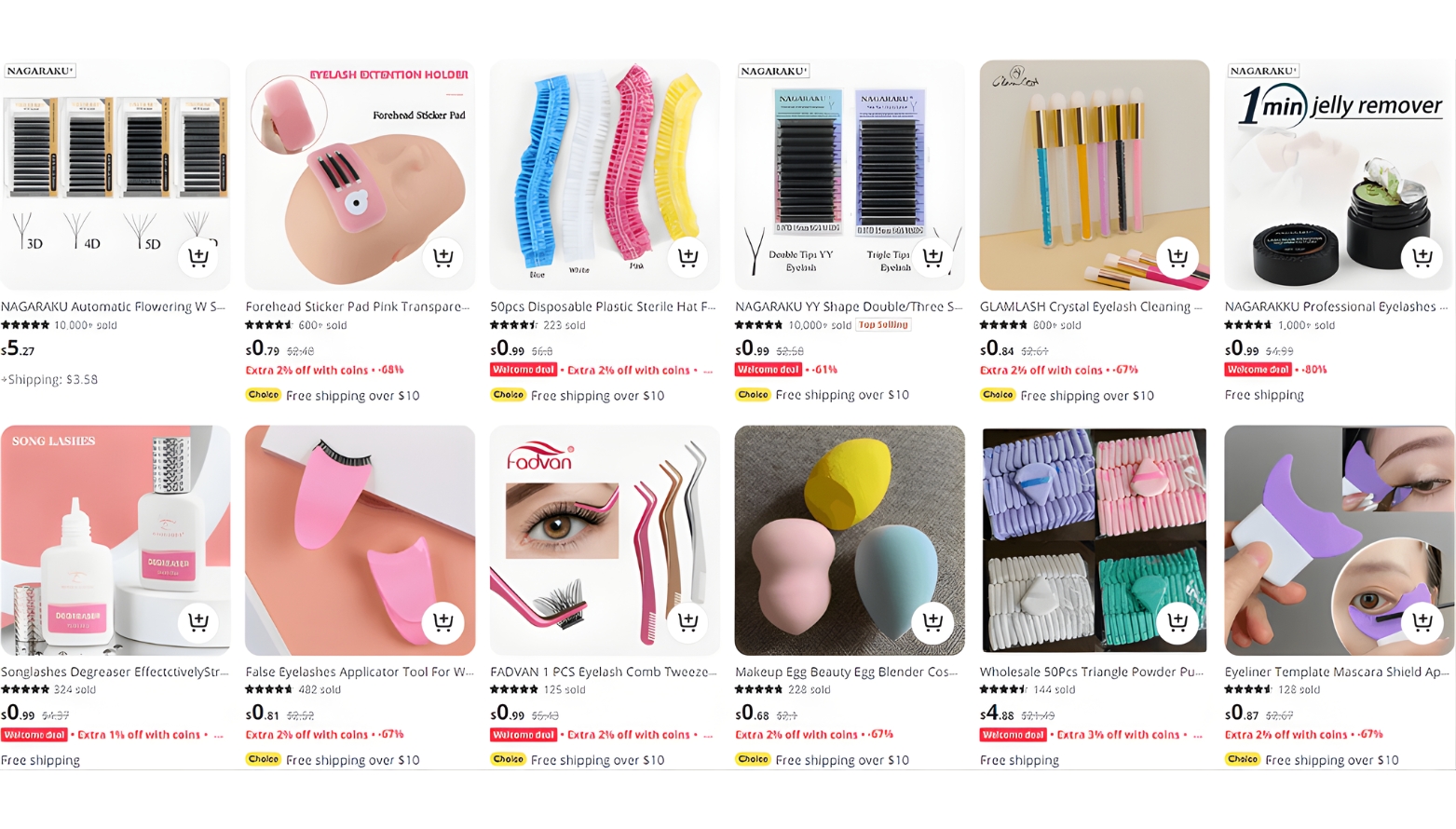This screenshot has width=1456, height=829.
Task: Add Forehead Sticker Pad to cart
Action: point(443,257)
